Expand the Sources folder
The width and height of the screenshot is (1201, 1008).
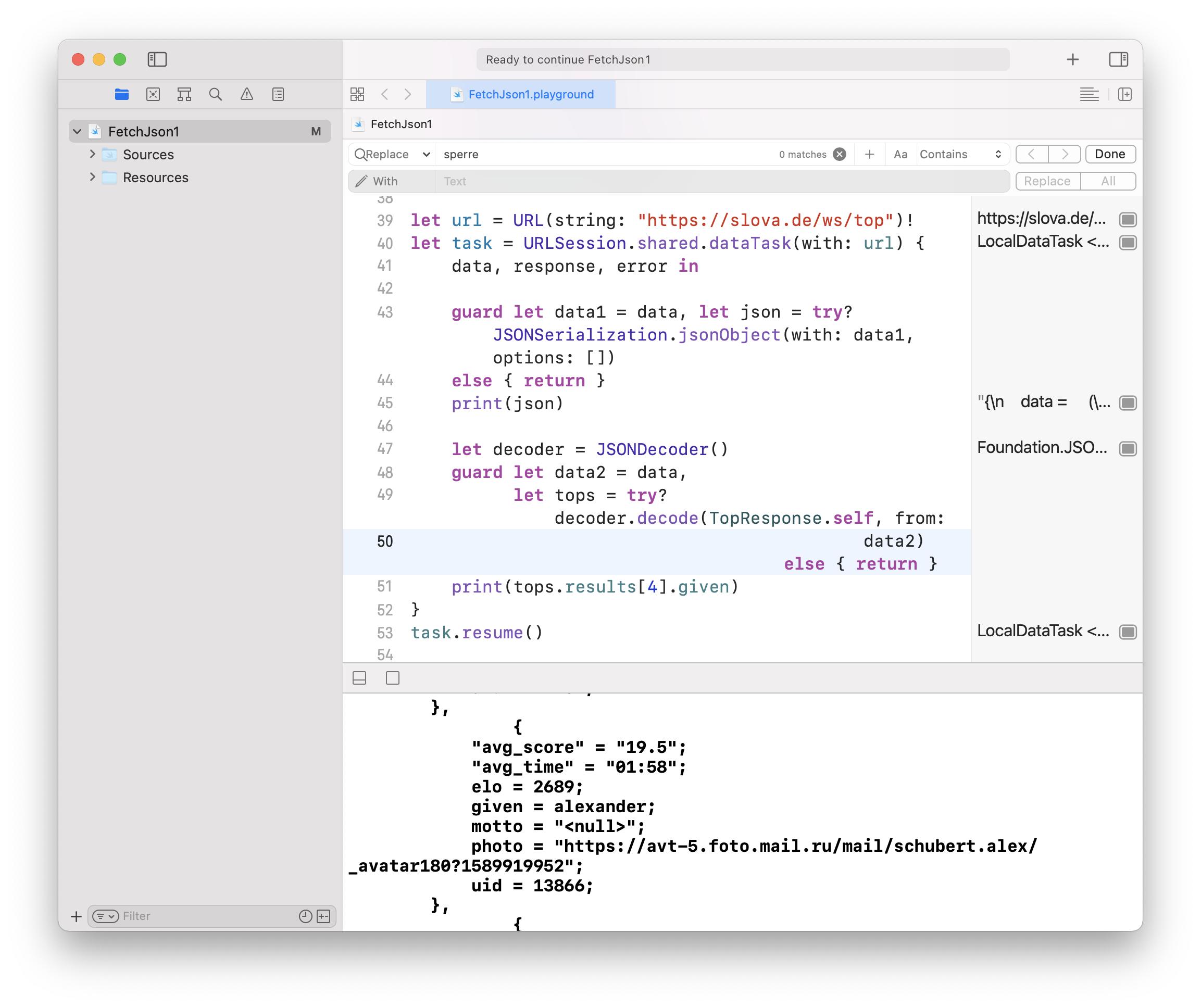point(93,154)
